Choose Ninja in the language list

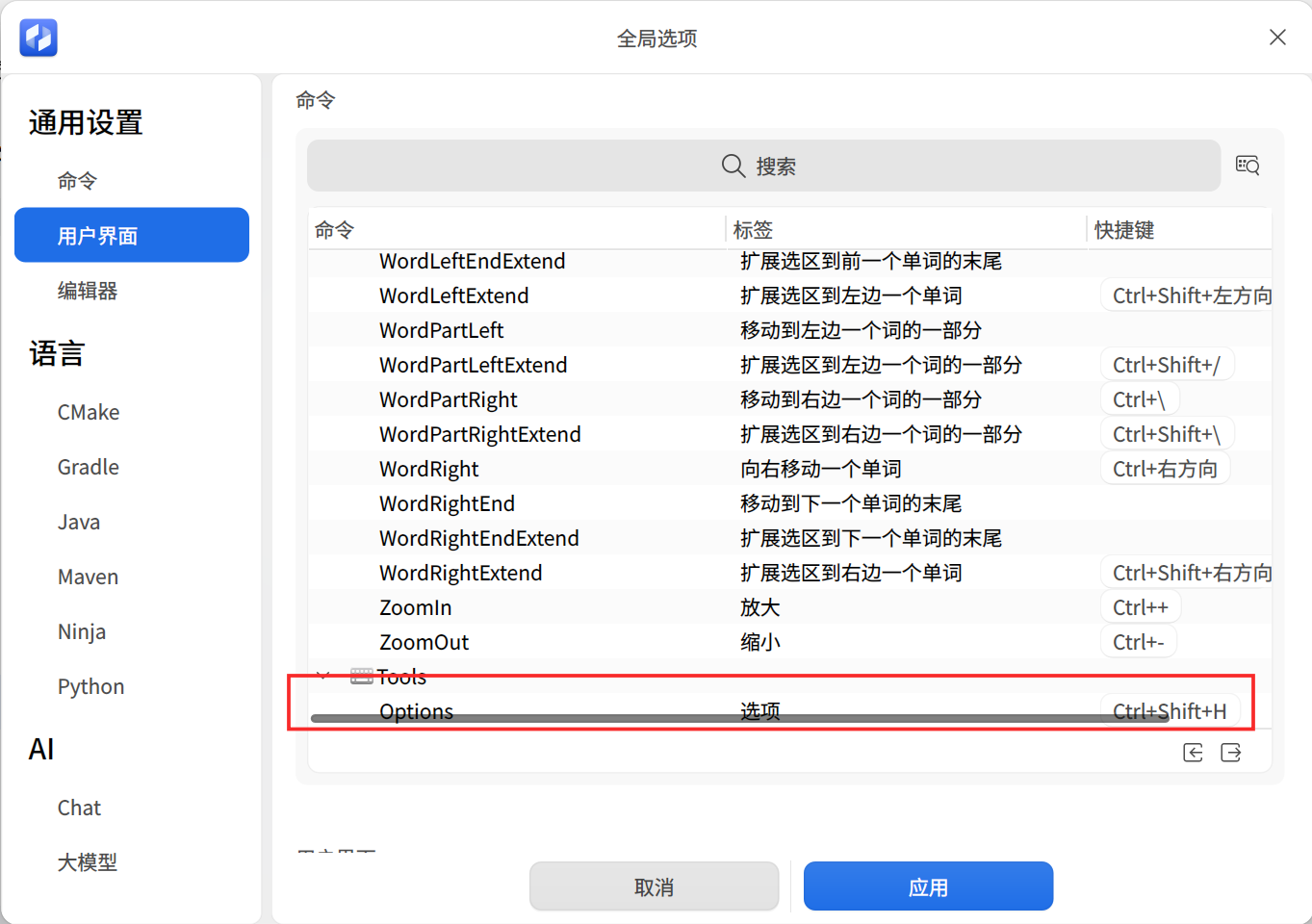tap(82, 631)
